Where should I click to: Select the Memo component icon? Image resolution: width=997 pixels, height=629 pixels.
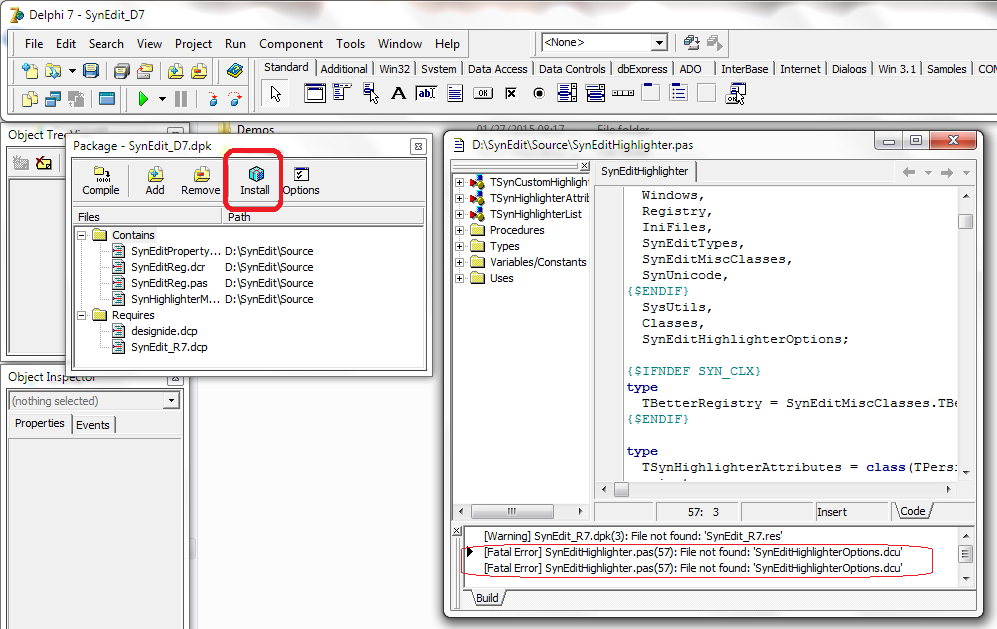click(455, 93)
